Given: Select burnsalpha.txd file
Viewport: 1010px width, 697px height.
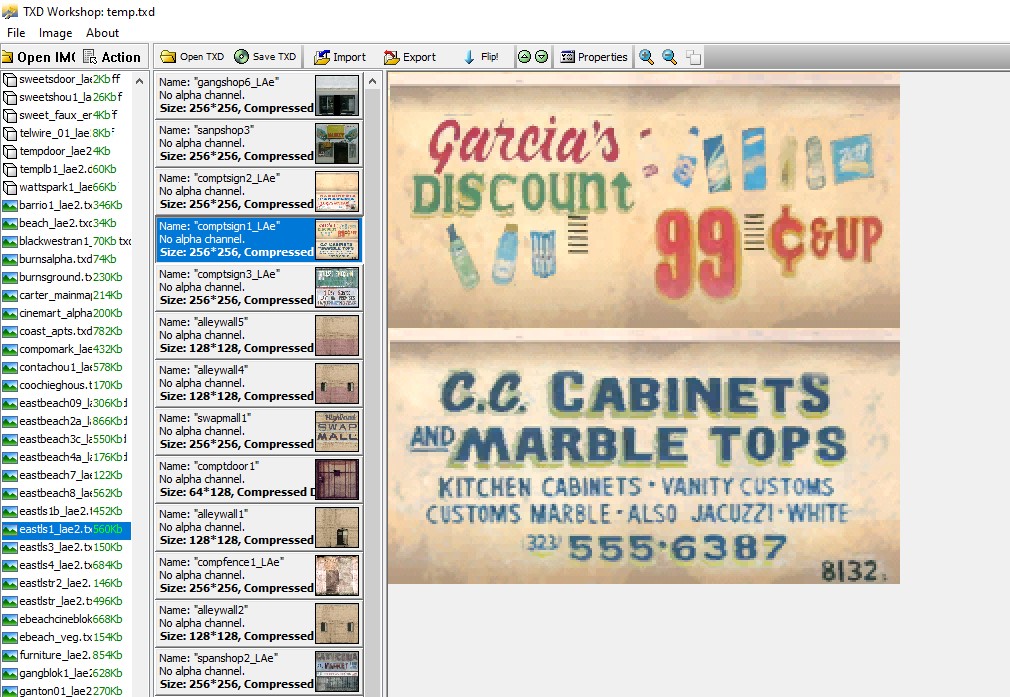Looking at the screenshot, I should [x=66, y=260].
